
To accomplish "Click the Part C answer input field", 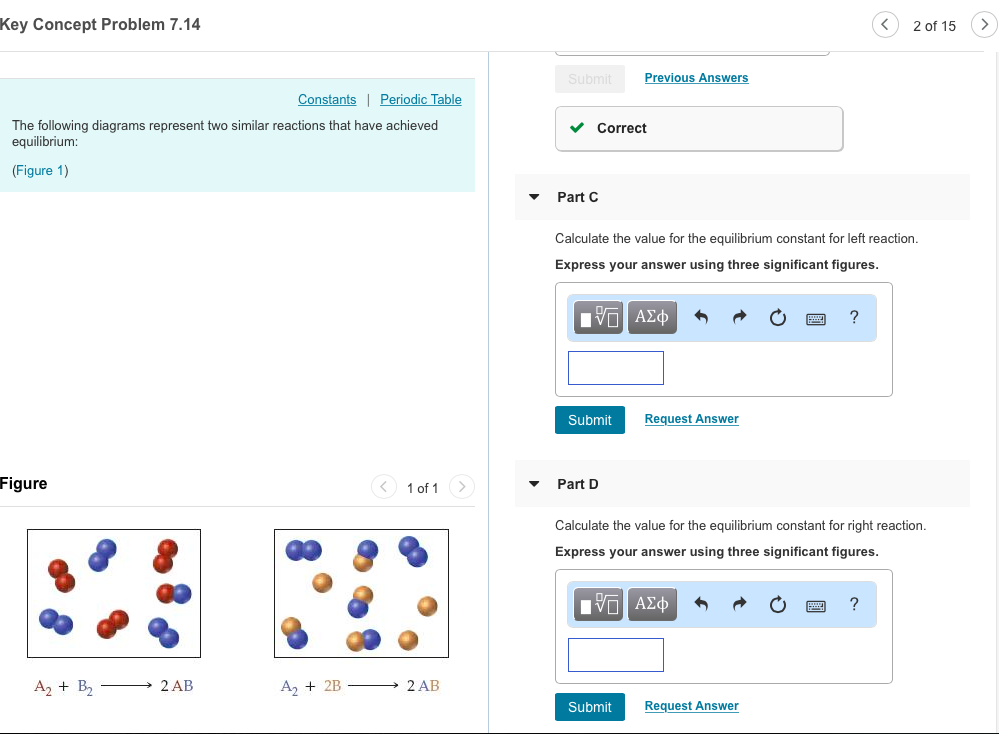I will coord(615,368).
